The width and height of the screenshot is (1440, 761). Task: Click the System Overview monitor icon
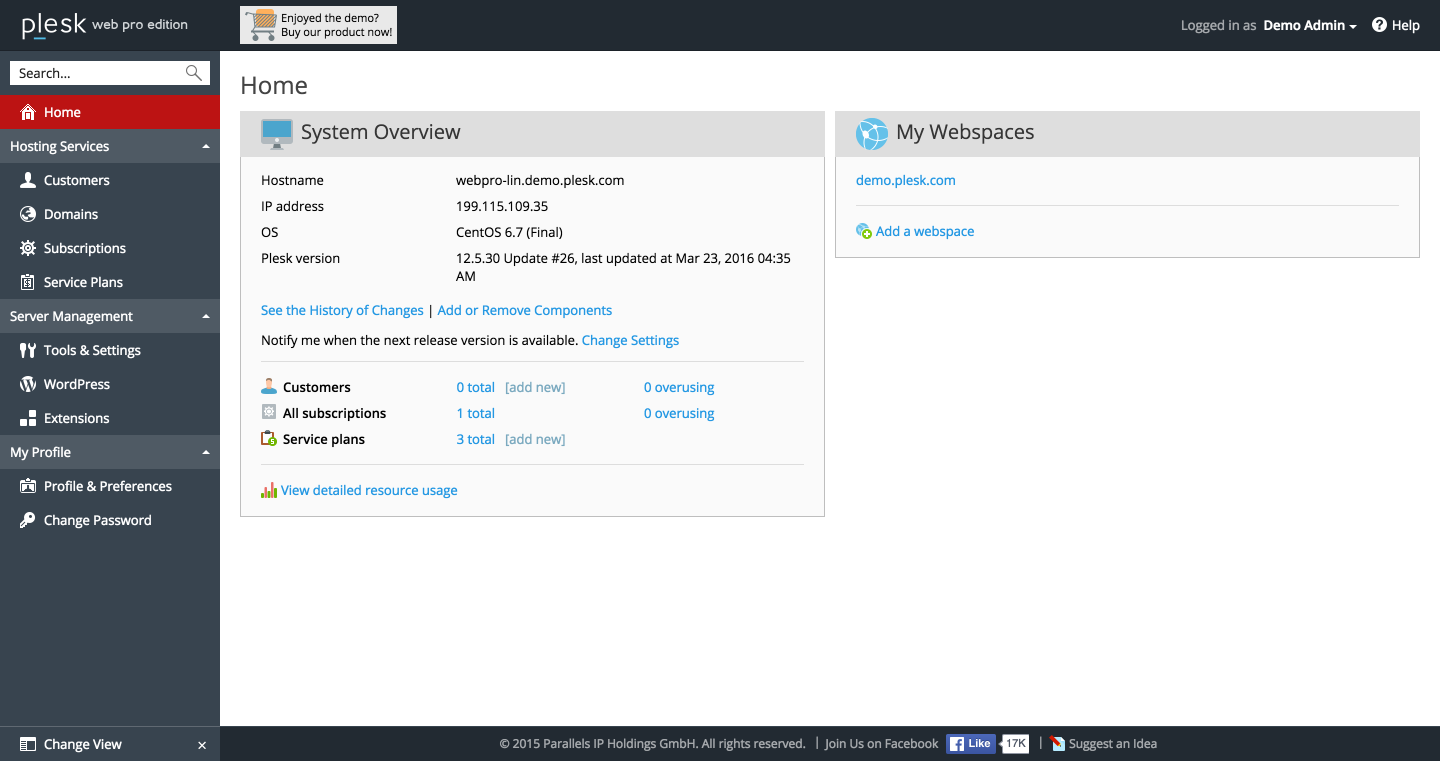(277, 134)
